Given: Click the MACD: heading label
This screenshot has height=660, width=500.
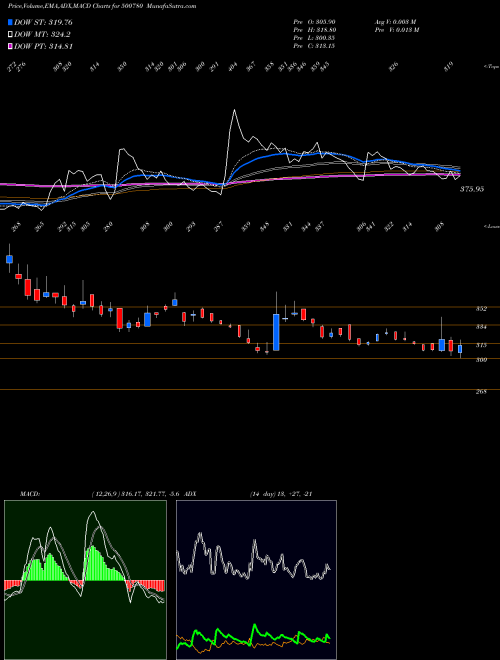Looking at the screenshot, I should (30, 494).
